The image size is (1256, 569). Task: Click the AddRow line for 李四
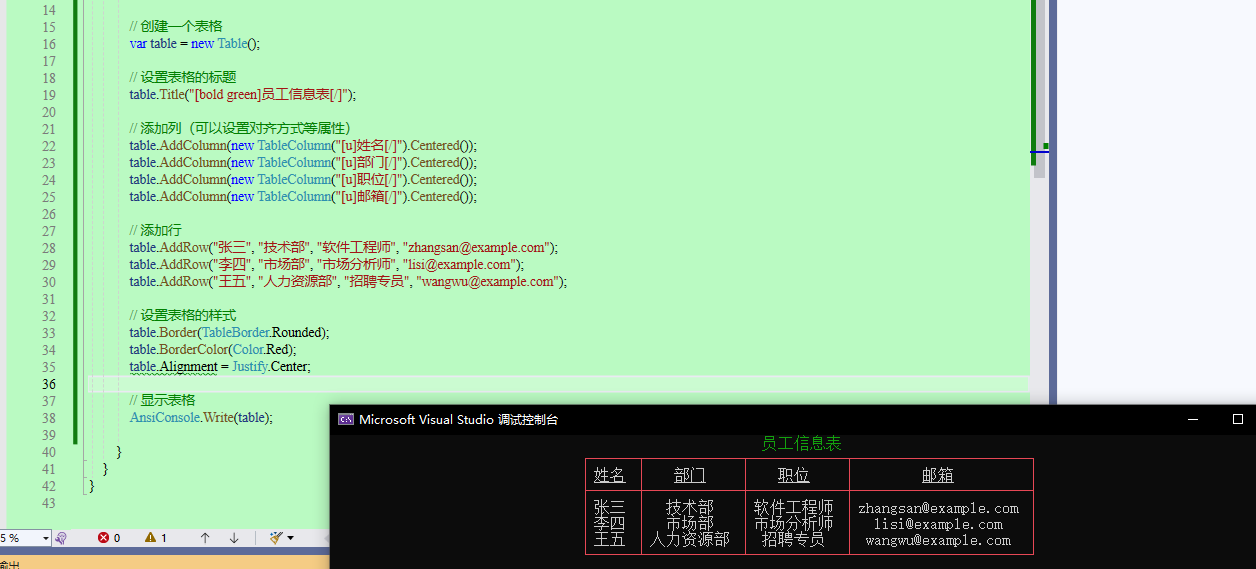[326, 265]
